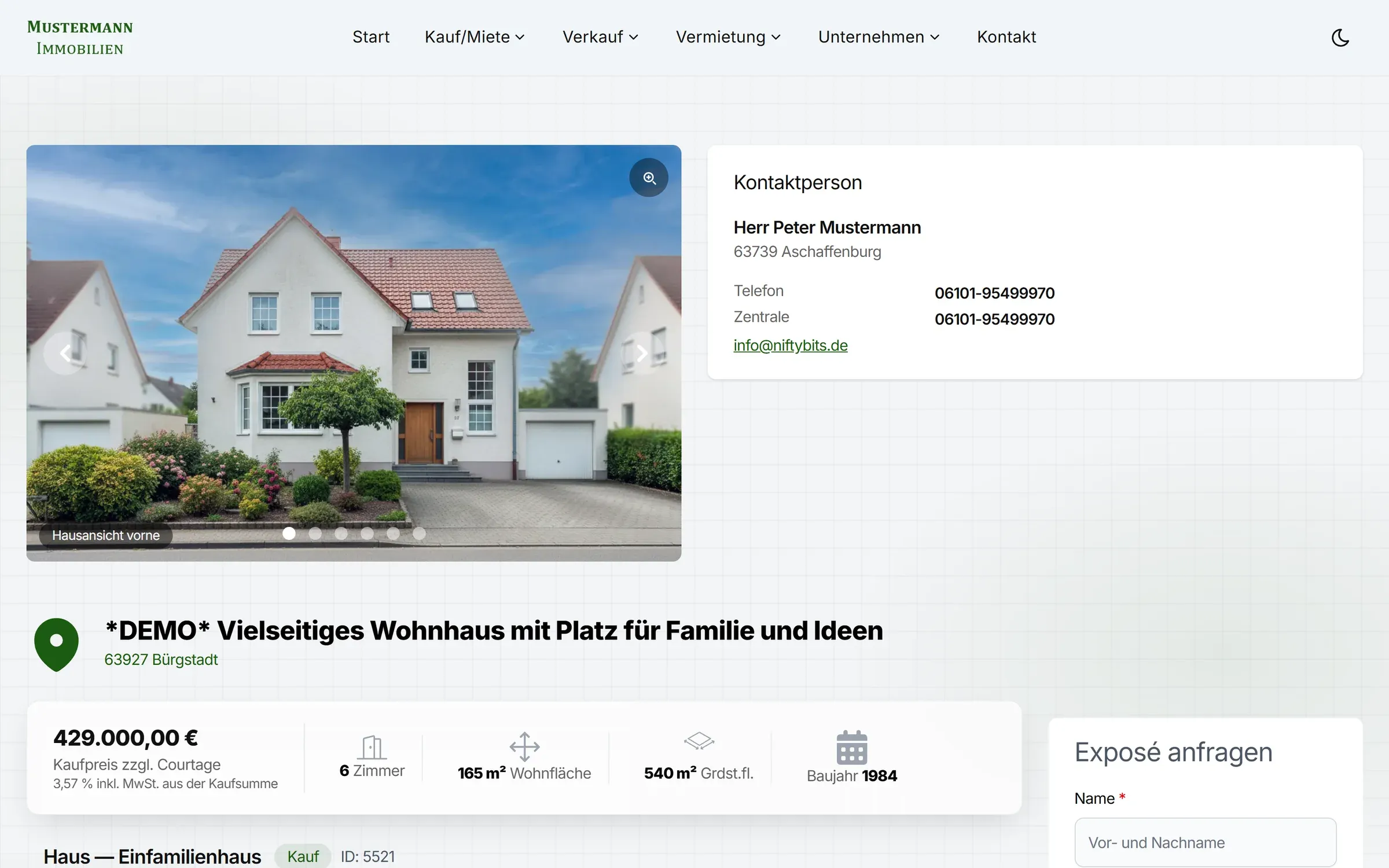Click the Baujahr calendar icon
This screenshot has width=1389, height=868.
[852, 748]
